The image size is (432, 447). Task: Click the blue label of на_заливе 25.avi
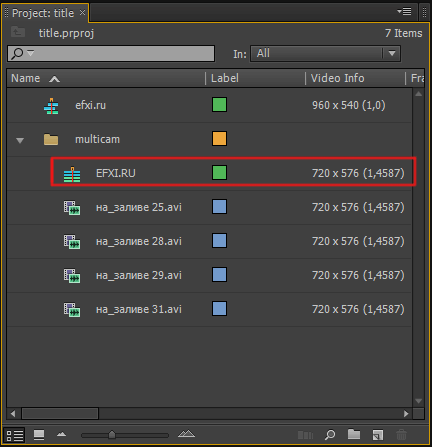point(219,207)
